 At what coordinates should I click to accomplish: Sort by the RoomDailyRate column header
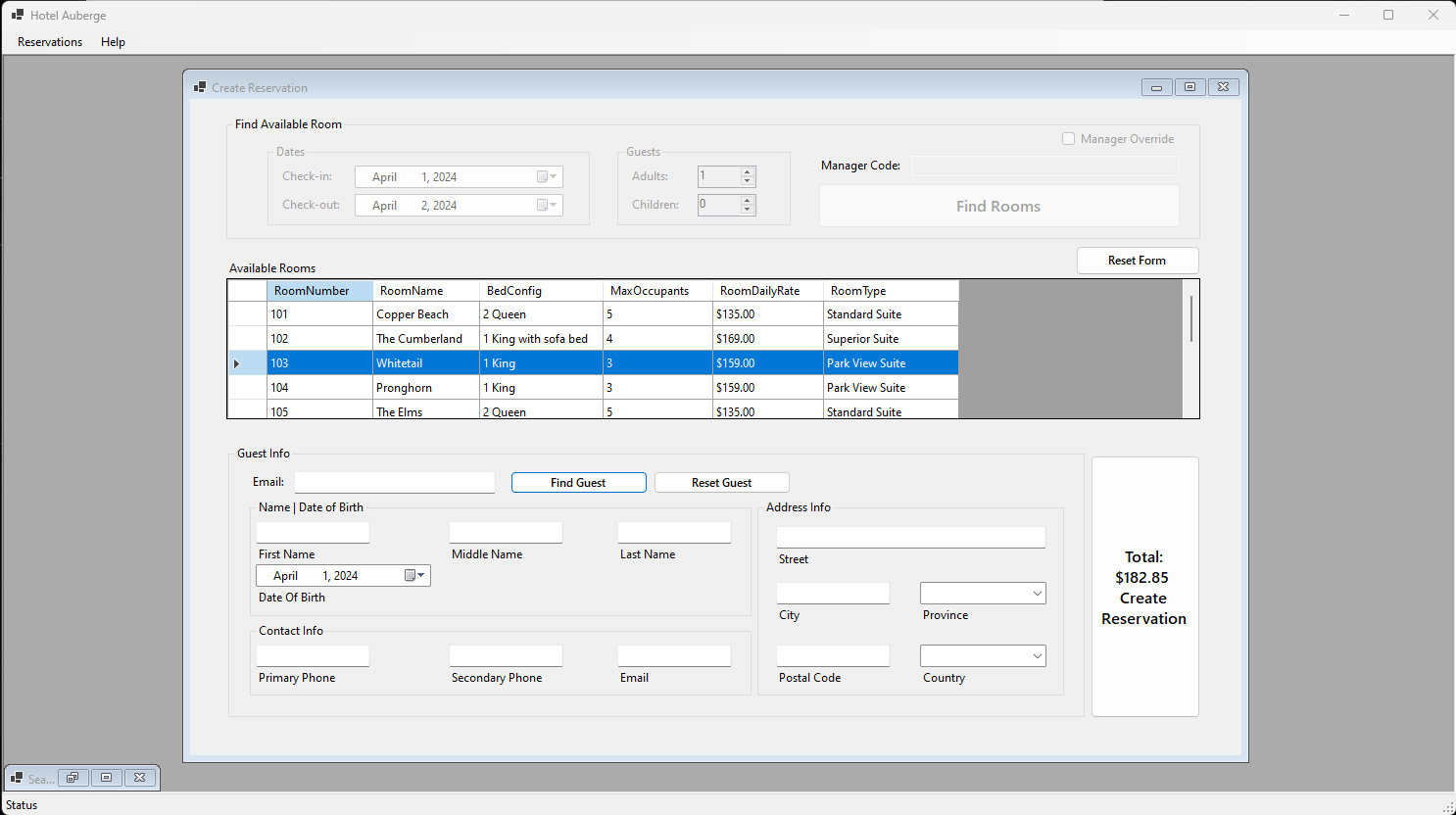[x=768, y=291]
